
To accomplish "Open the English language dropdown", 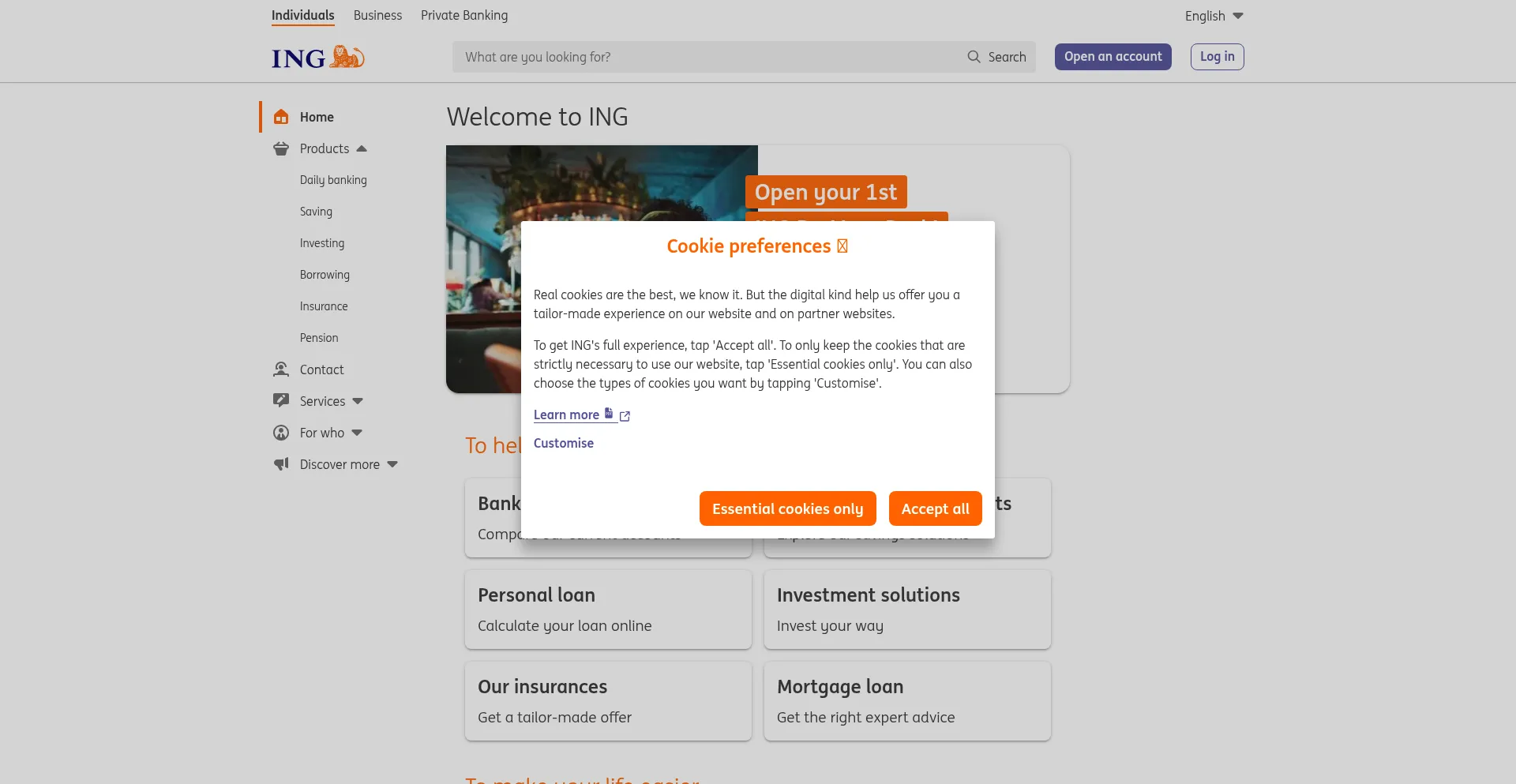I will point(1214,16).
